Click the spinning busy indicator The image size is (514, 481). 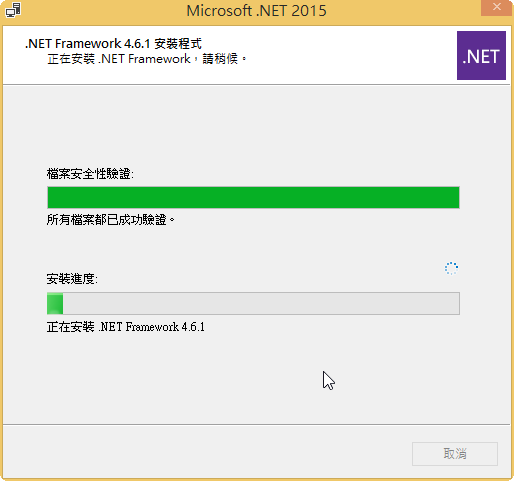(x=451, y=268)
